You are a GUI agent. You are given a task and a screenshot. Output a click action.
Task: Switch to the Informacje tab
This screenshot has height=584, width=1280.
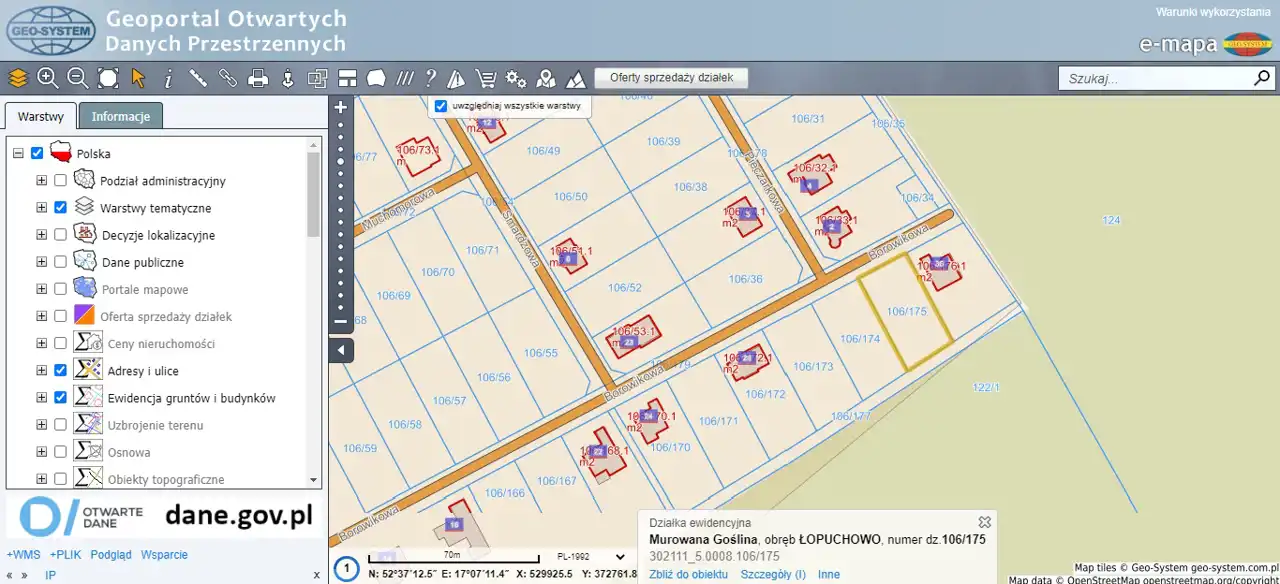tap(121, 116)
